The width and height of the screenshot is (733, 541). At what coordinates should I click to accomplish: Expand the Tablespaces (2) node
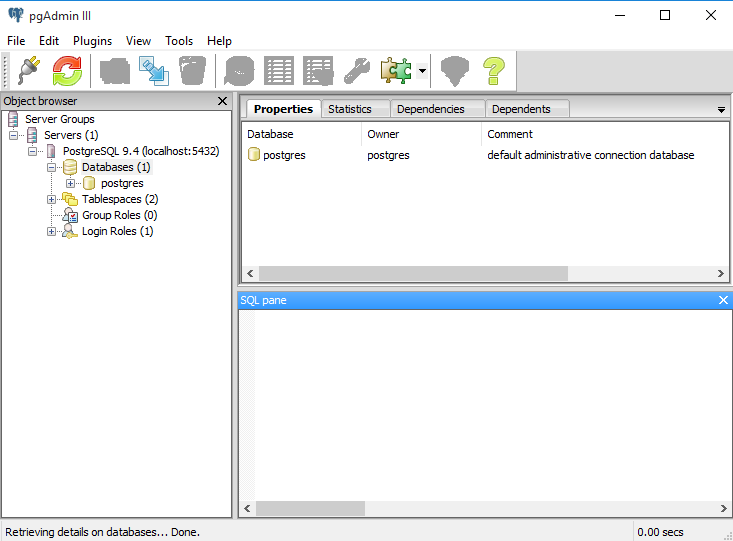pyautogui.click(x=51, y=200)
